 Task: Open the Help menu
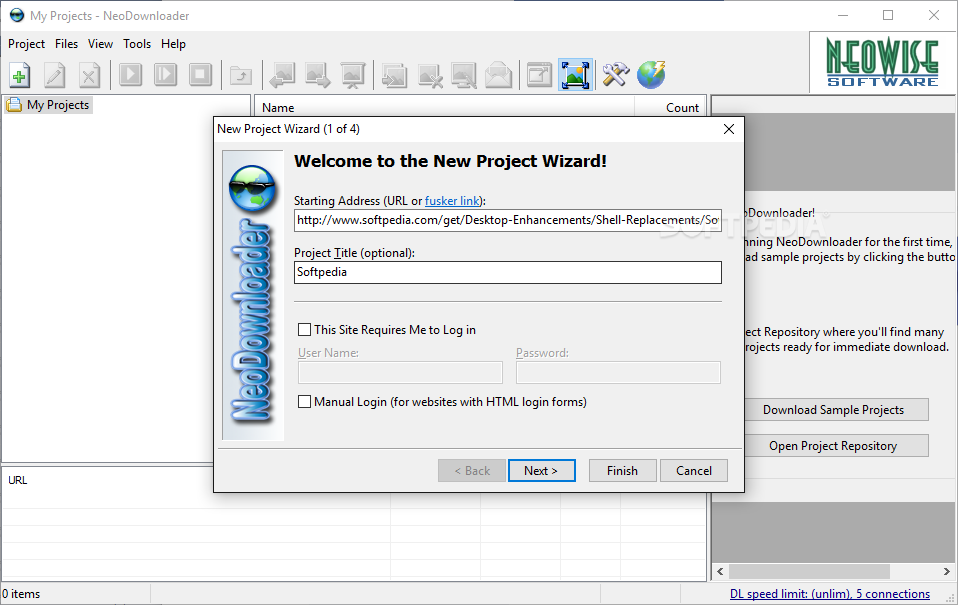point(174,44)
